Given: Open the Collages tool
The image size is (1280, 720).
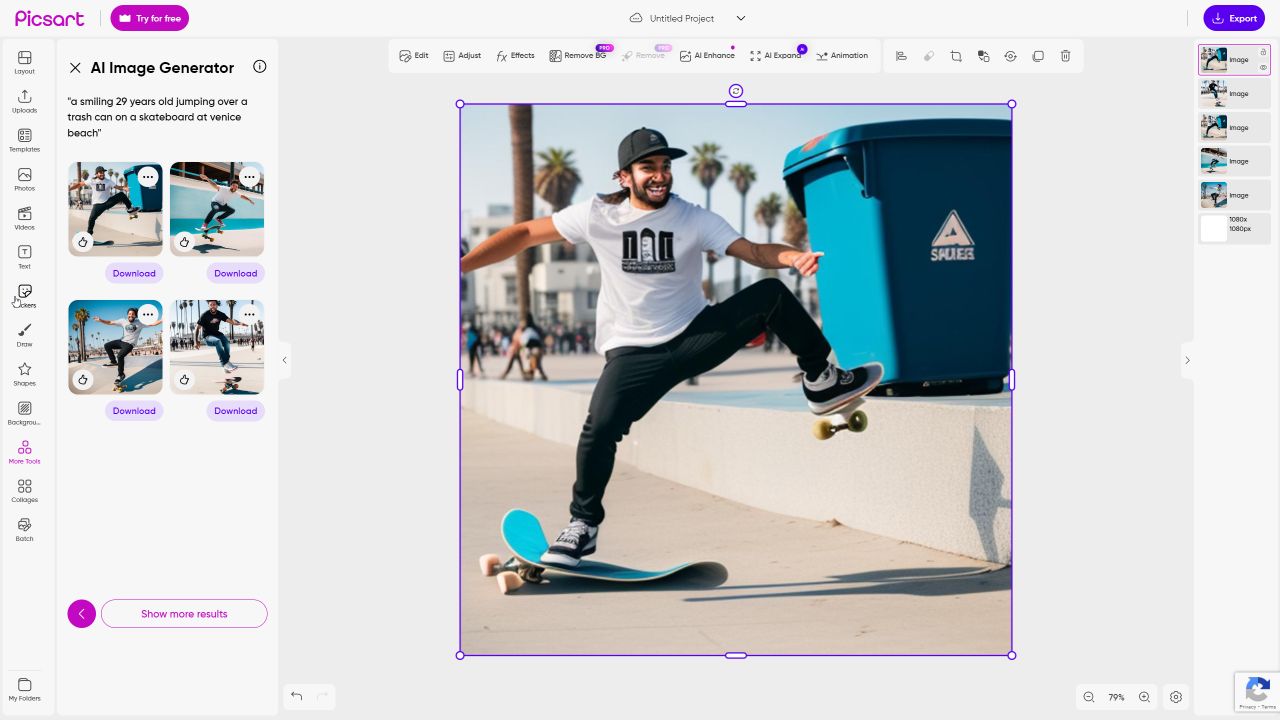Looking at the screenshot, I should click(x=25, y=491).
